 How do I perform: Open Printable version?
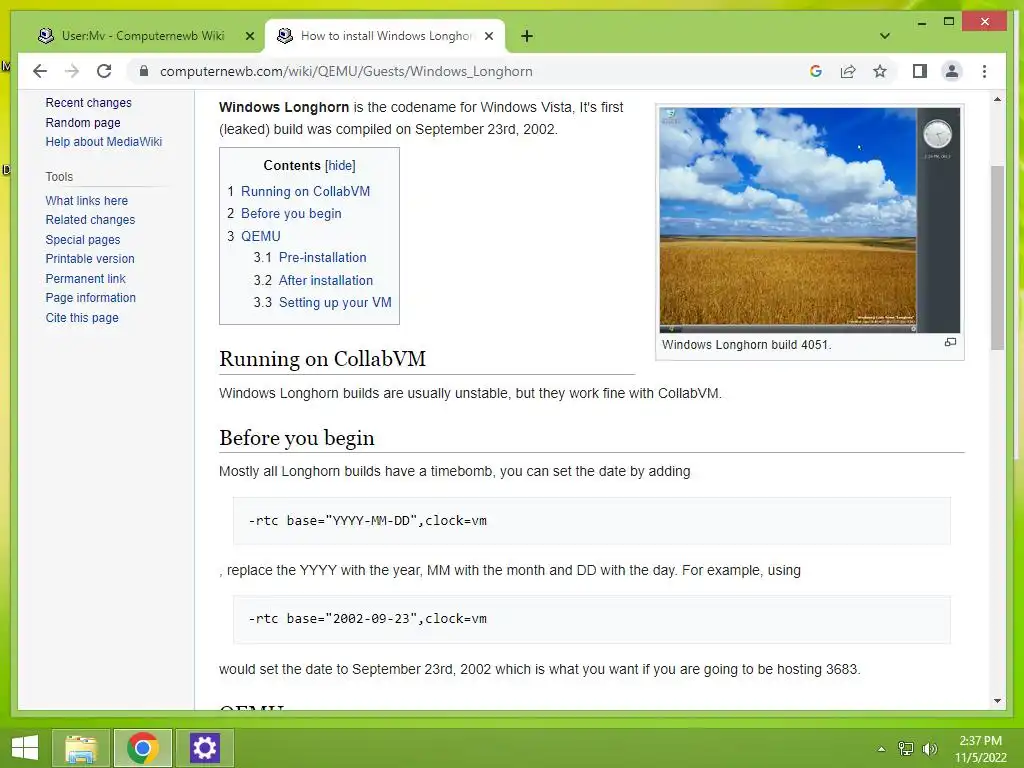[x=89, y=259]
